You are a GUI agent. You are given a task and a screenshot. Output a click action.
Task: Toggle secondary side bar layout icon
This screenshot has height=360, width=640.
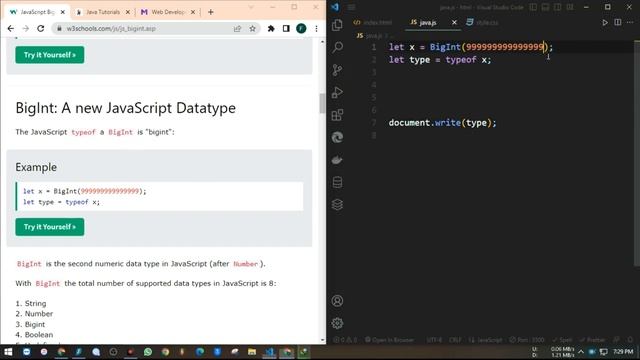pos(557,7)
